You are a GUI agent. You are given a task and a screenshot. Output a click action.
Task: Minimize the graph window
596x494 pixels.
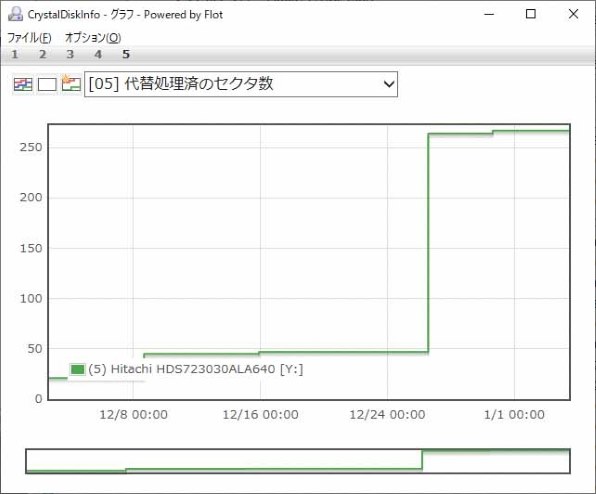[x=489, y=14]
